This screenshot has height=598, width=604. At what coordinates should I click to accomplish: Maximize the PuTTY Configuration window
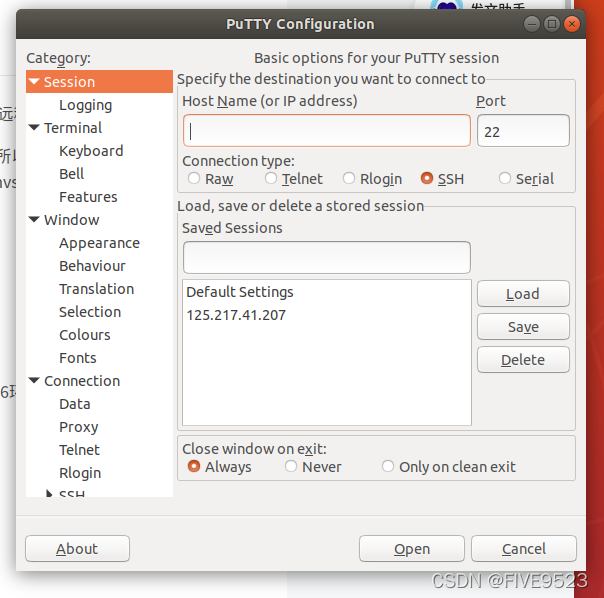pyautogui.click(x=552, y=24)
